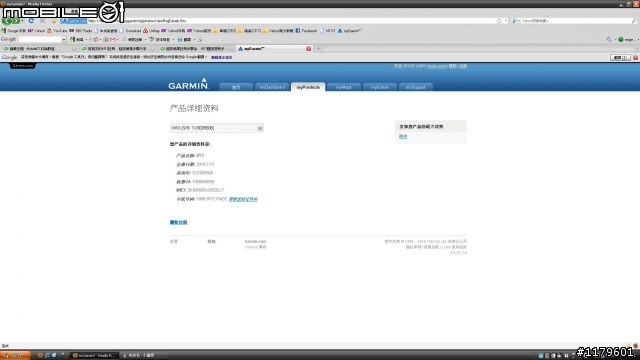
Task: Open the myGarmin bookmark in bookmarks bar
Action: click(x=349, y=31)
